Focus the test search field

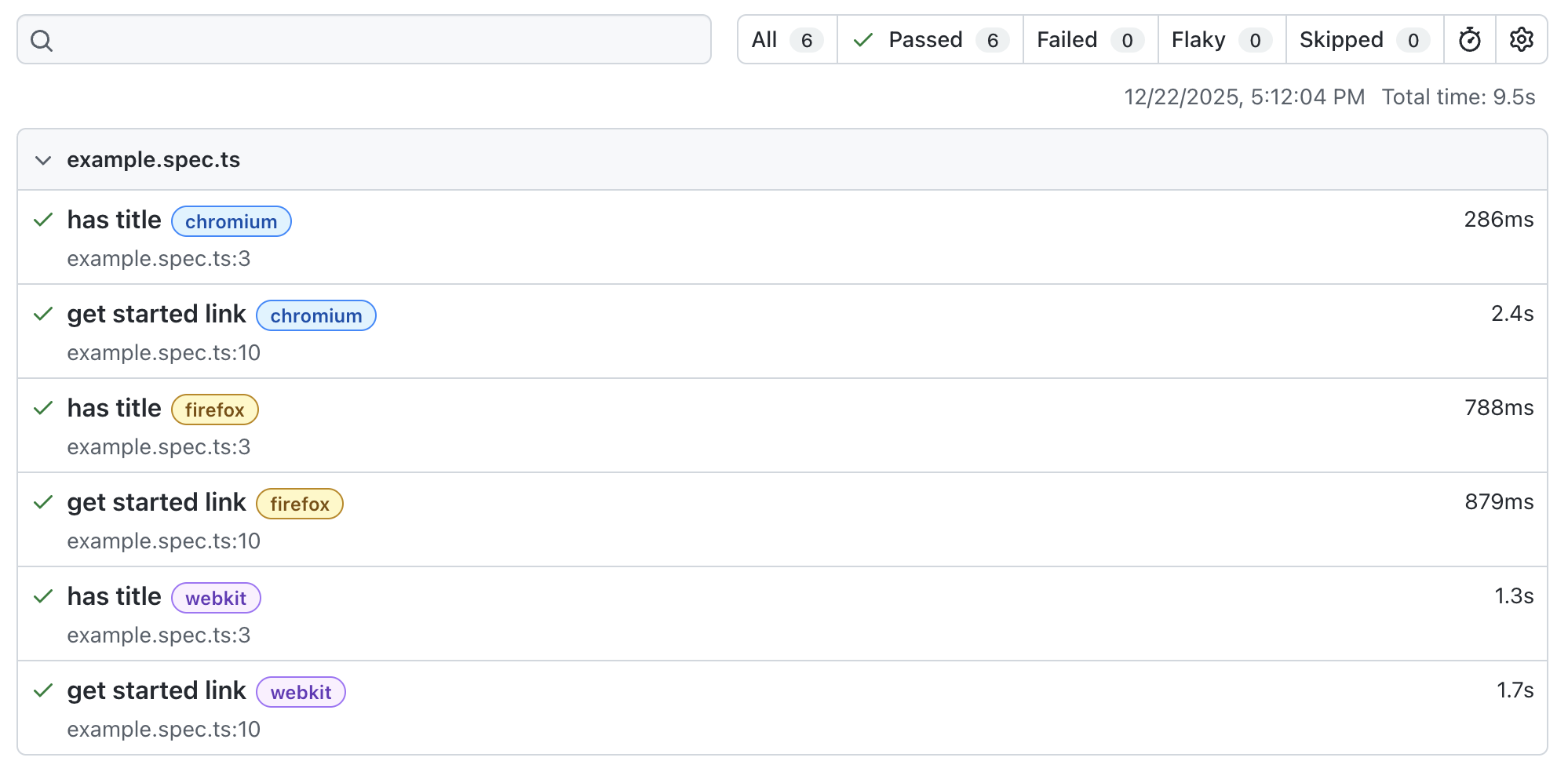click(x=377, y=39)
